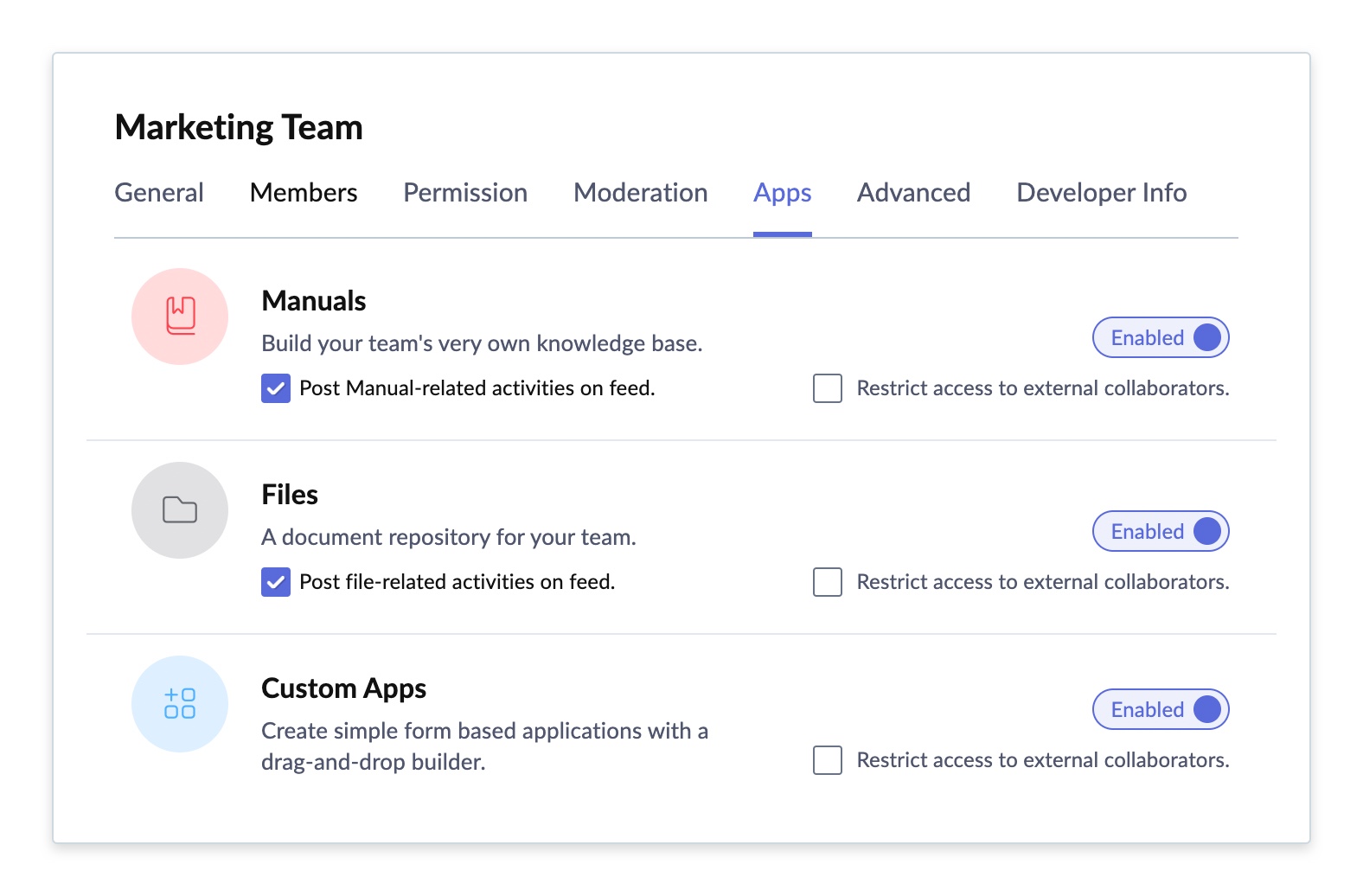This screenshot has height=896, width=1363.
Task: Go to the Permission tab
Action: tap(465, 193)
